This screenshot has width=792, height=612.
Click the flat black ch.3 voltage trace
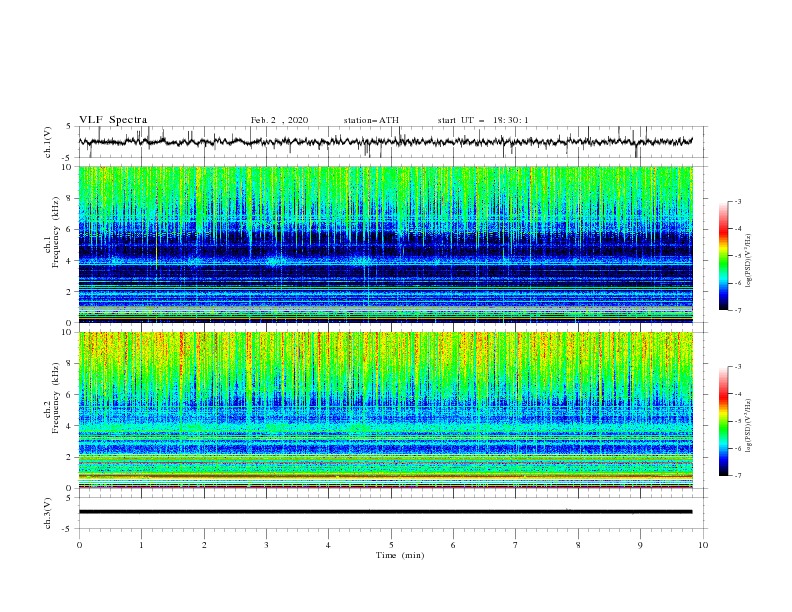click(x=385, y=512)
